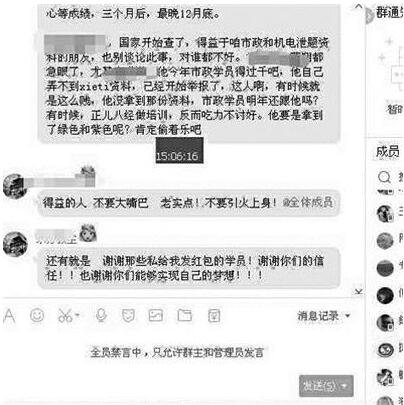This screenshot has height=405, width=404.
Task: Open the 群通知 group notice section
Action: click(390, 12)
